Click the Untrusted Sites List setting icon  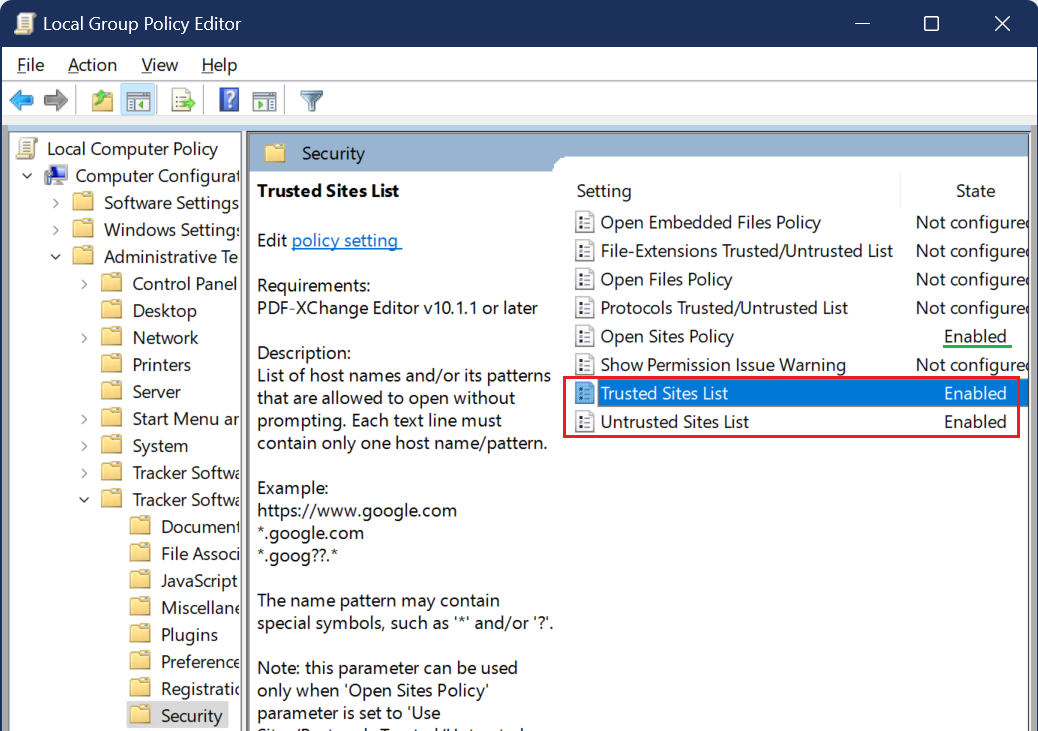[584, 422]
